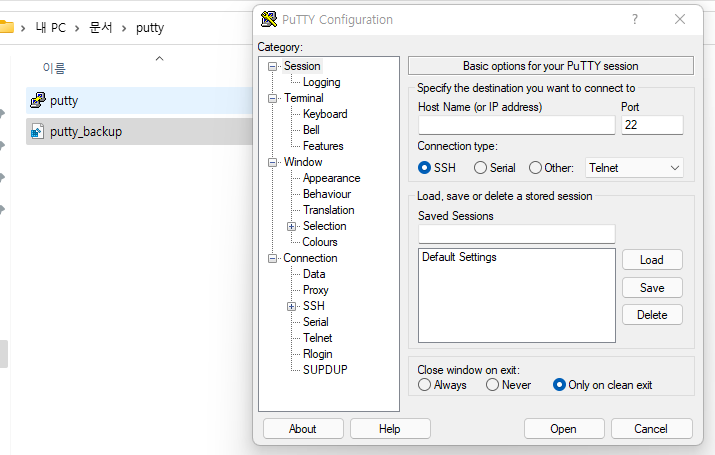Click putty in the Explorer breadcrumb
Screen dimensions: 715x455
150,28
